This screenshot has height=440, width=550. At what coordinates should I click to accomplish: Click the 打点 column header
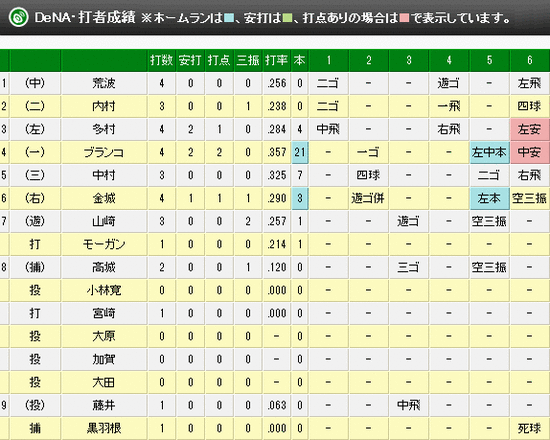pyautogui.click(x=219, y=60)
